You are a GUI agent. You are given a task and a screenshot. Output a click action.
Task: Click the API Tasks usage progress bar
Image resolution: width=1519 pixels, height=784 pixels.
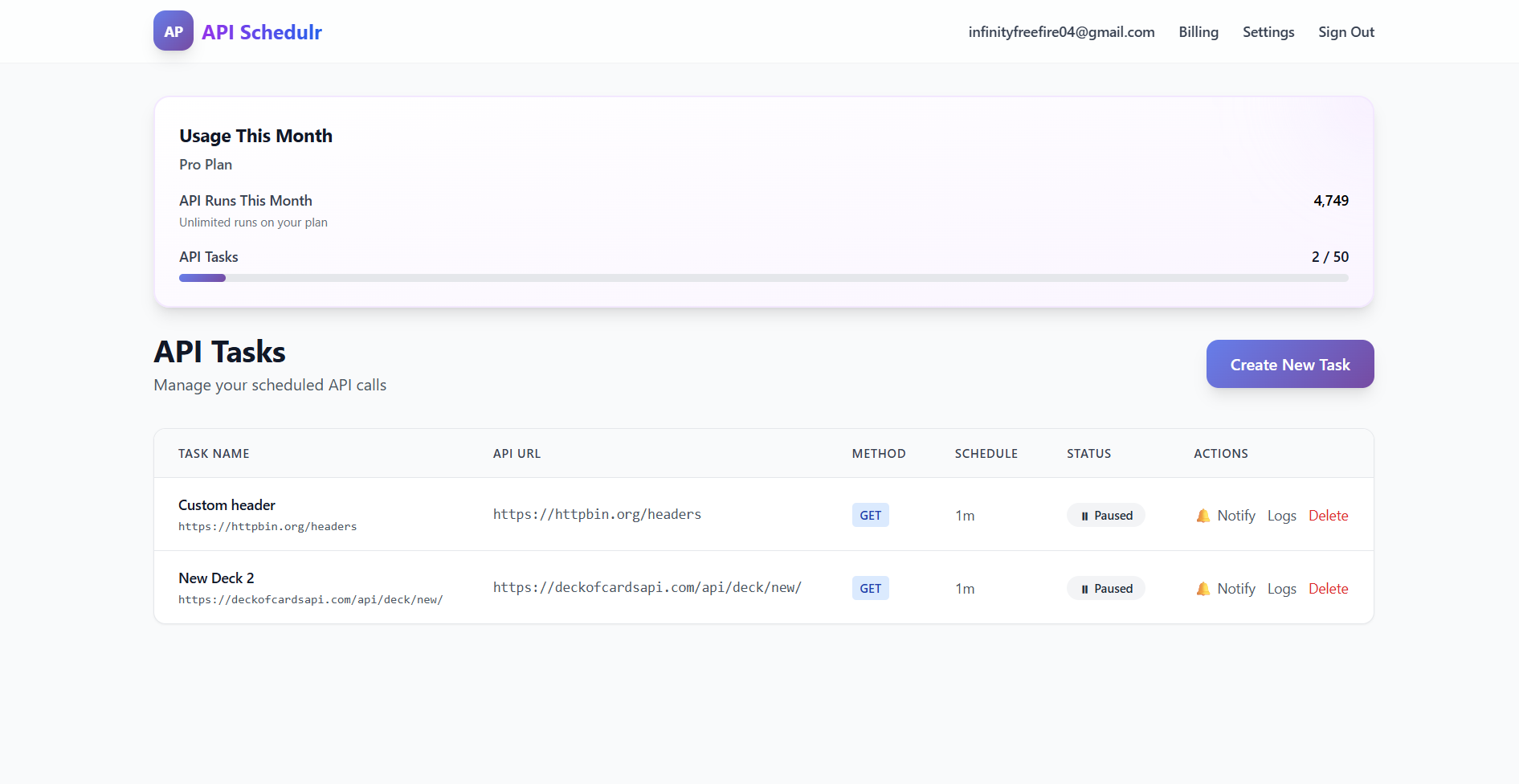[763, 278]
